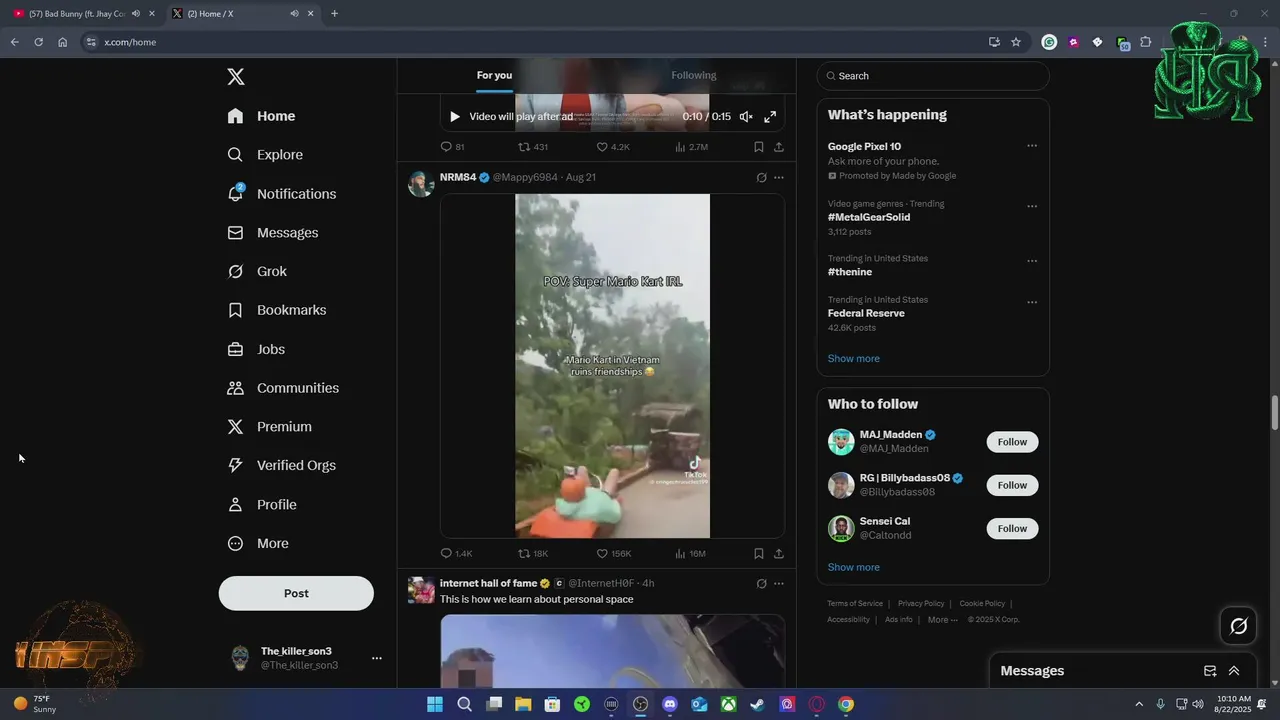This screenshot has height=720, width=1280.
Task: Open the floating Grok button
Action: coord(1239,626)
